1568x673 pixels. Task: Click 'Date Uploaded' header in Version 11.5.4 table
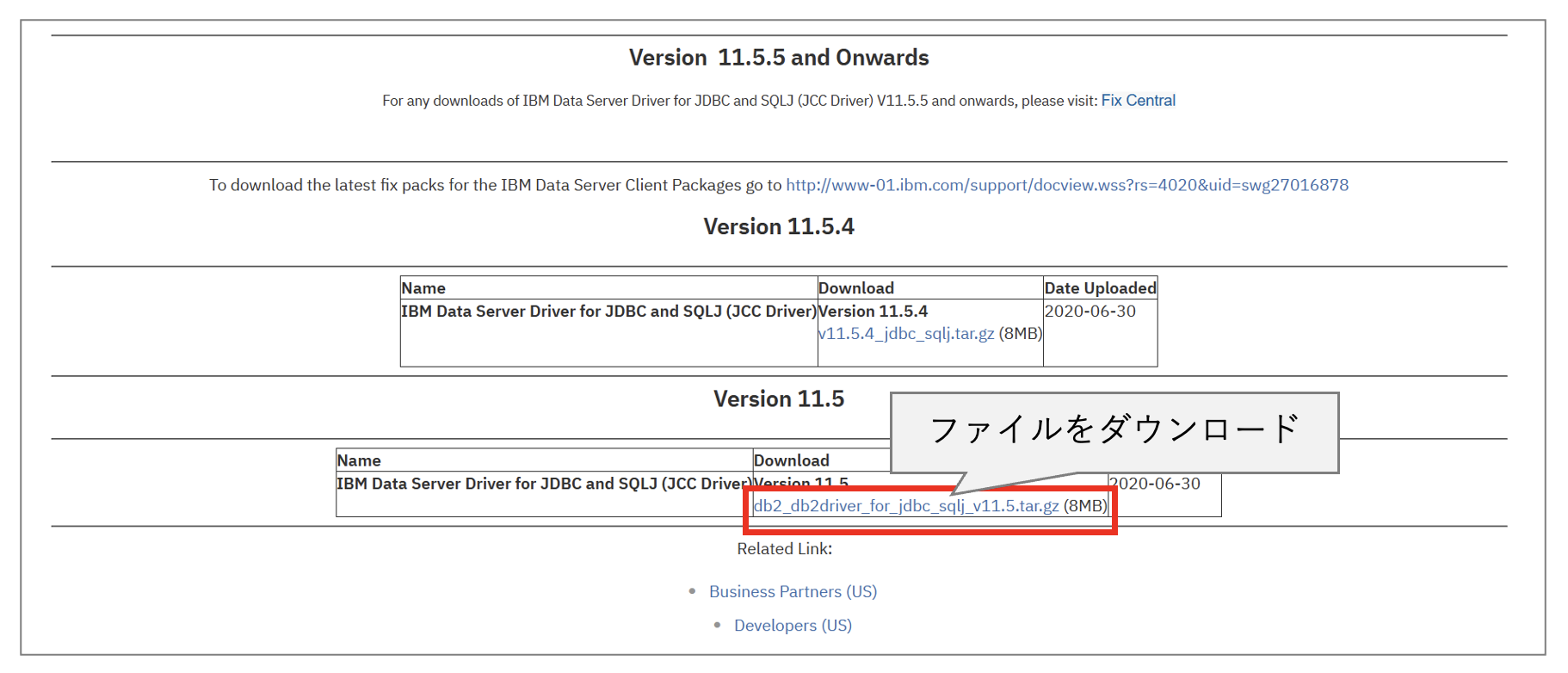coord(1100,288)
